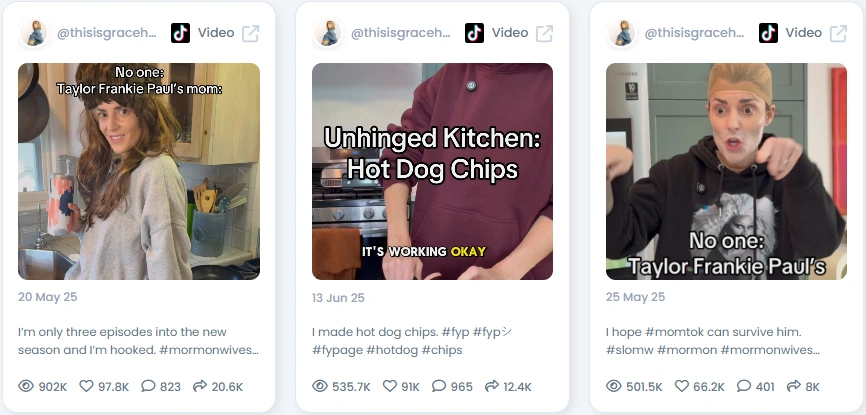Click the profile avatar on the first card
866x415 pixels.
pyautogui.click(x=33, y=33)
